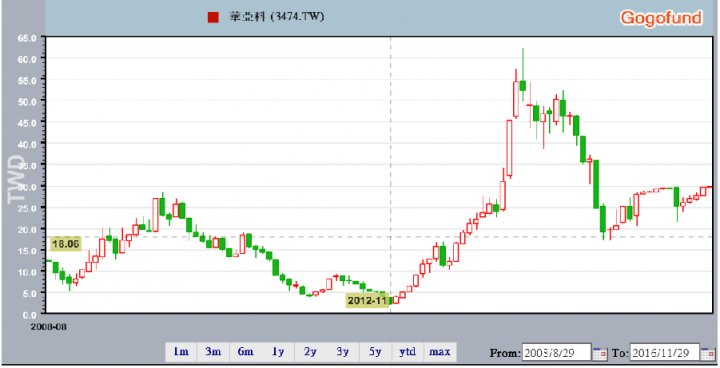Click the 50.0 y-axis label
720x368 pixels.
(27, 102)
